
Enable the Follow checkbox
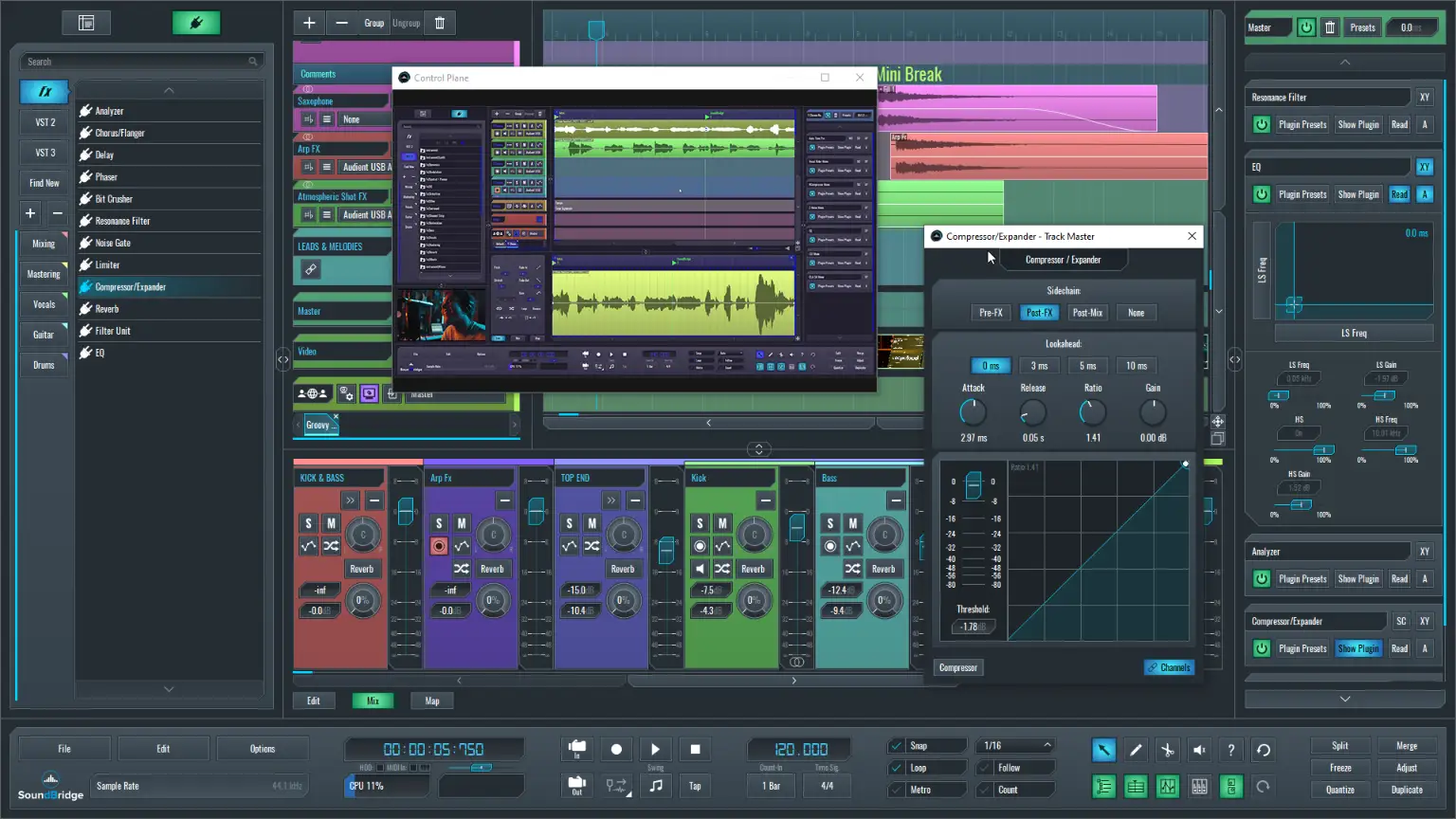(x=985, y=768)
